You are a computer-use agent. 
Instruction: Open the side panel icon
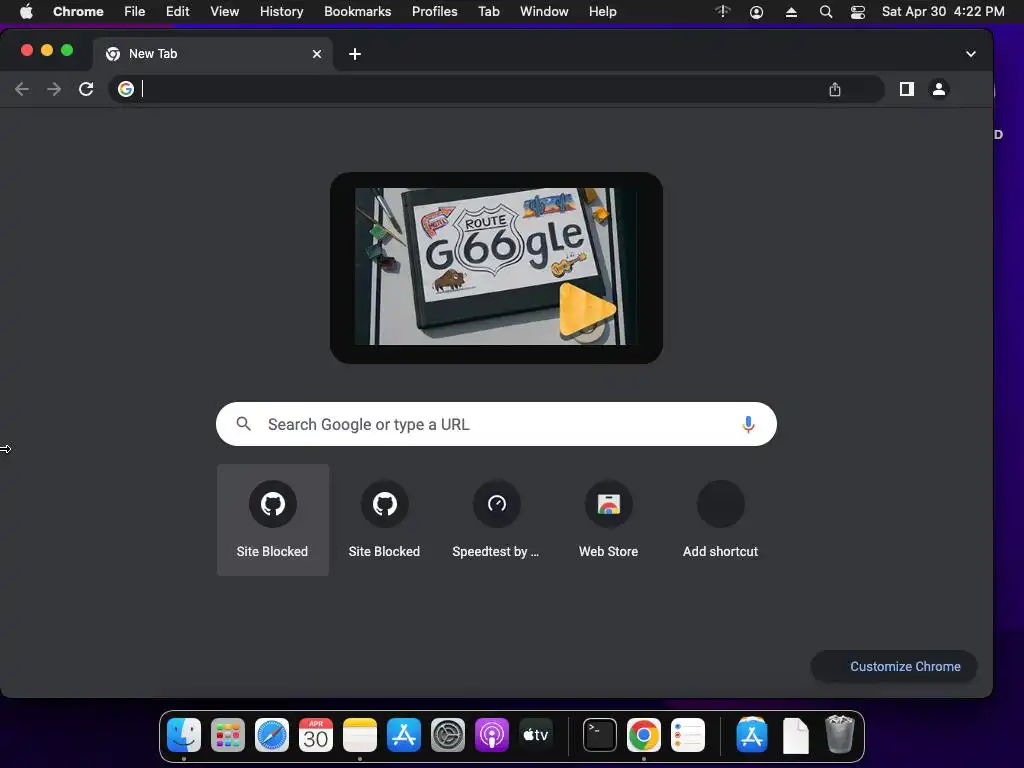tap(906, 89)
